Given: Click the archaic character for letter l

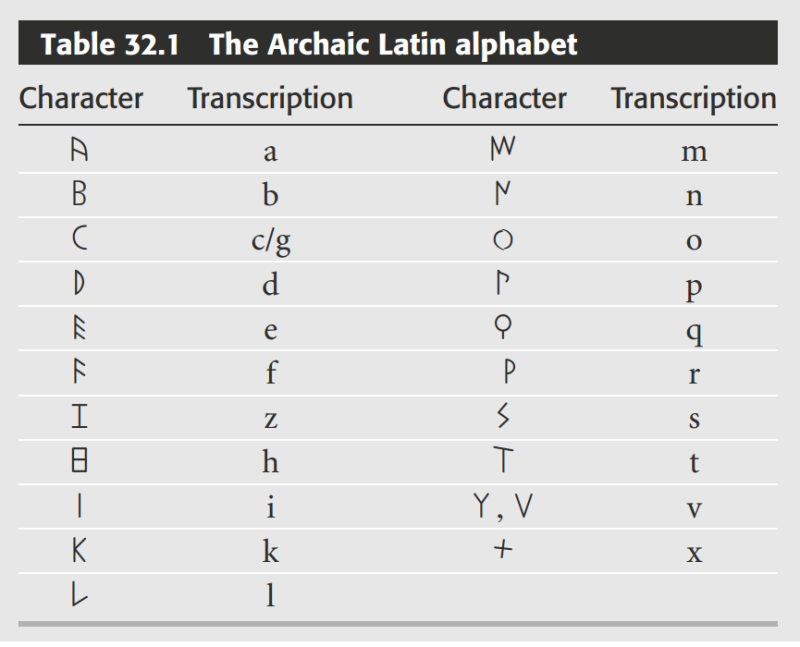Looking at the screenshot, I should pos(80,595).
